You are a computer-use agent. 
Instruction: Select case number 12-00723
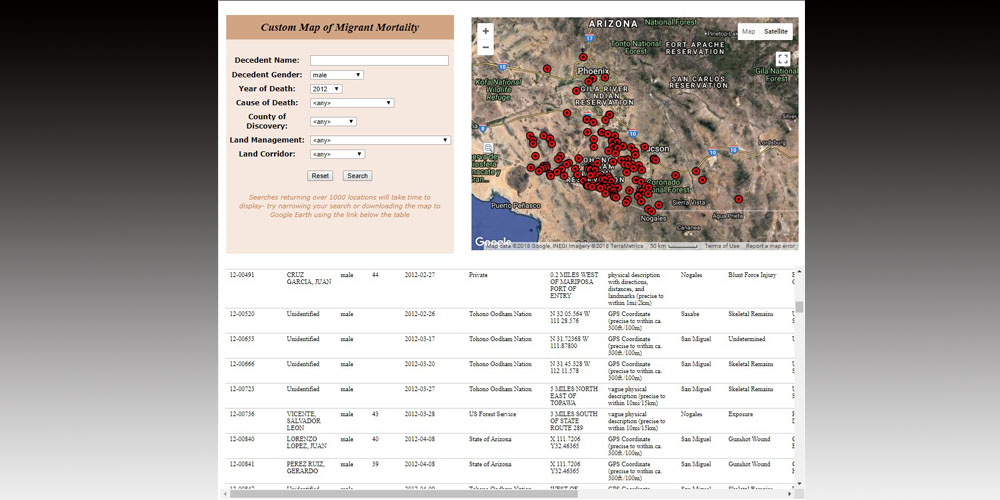[x=242, y=388]
